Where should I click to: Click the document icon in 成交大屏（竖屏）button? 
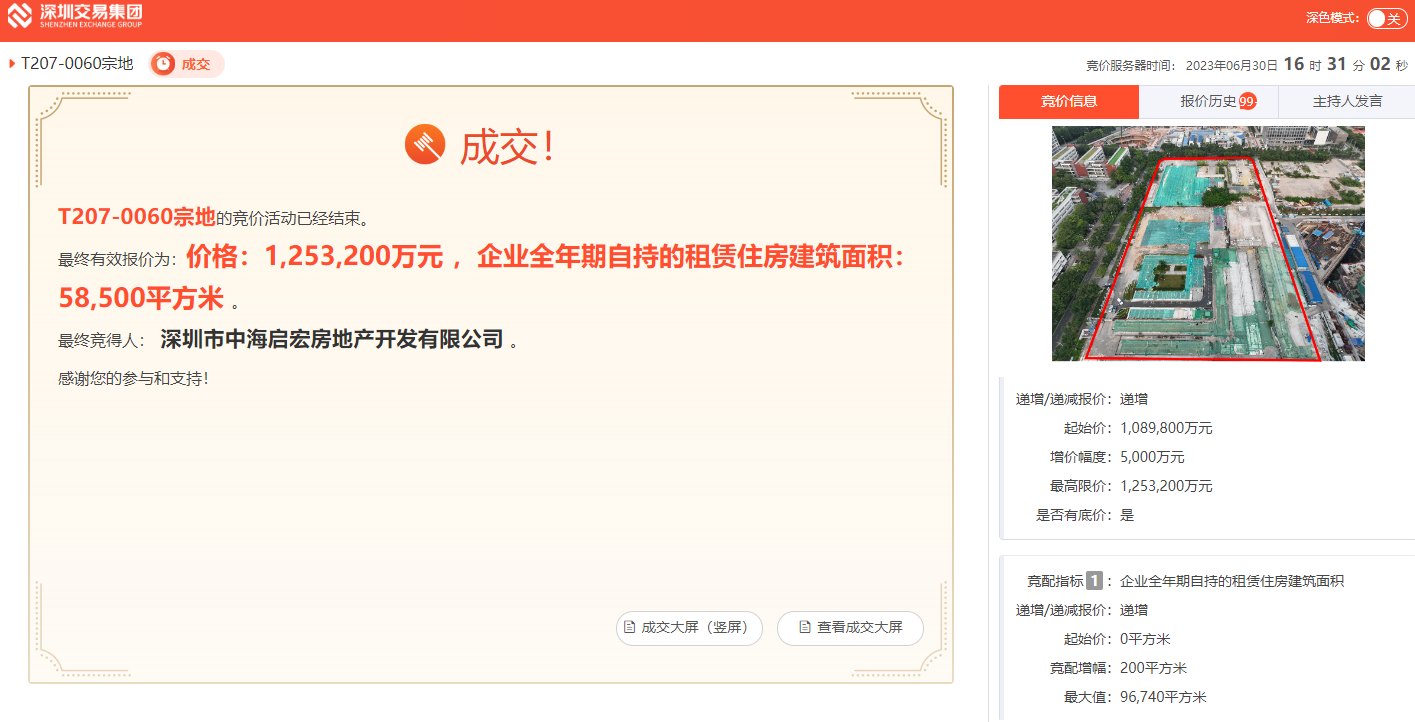629,628
